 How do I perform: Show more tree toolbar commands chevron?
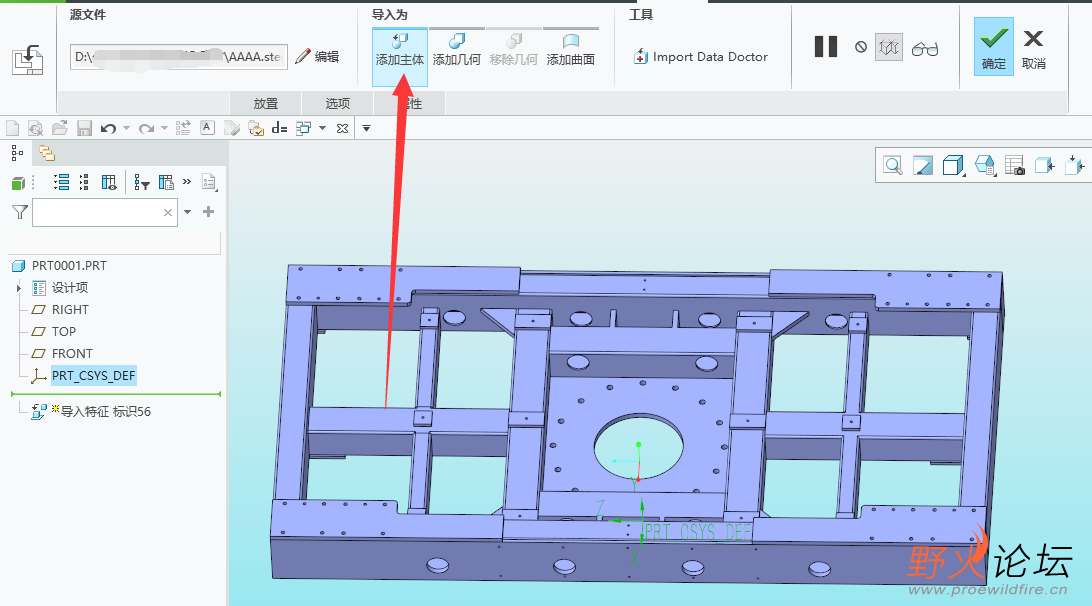coord(187,182)
